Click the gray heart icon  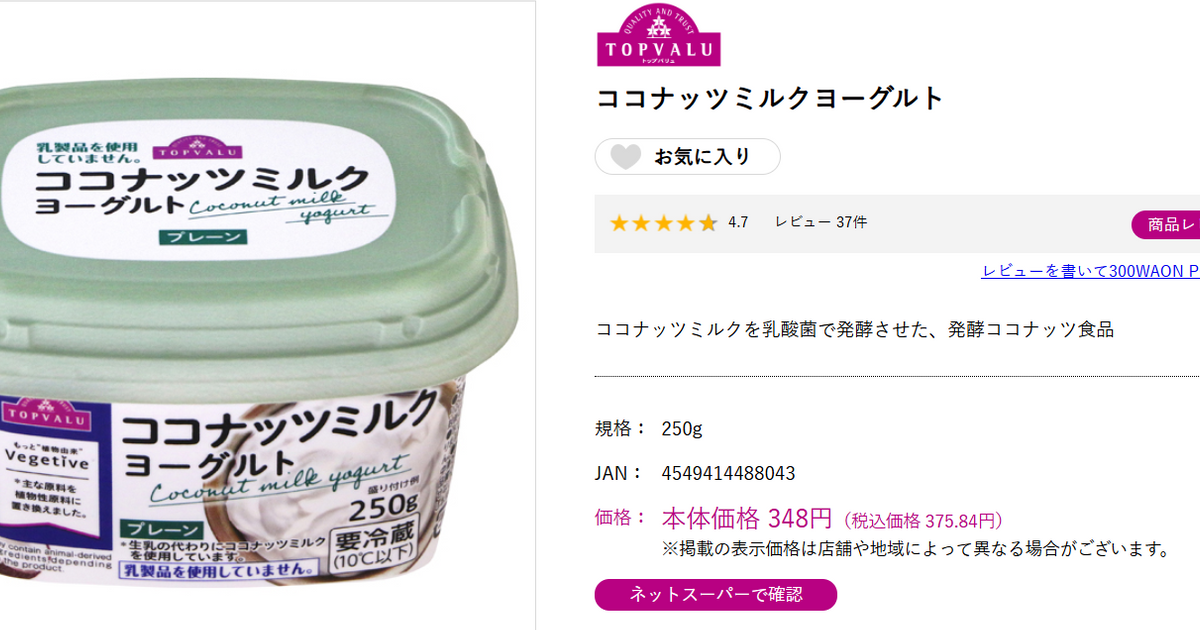[x=625, y=157]
